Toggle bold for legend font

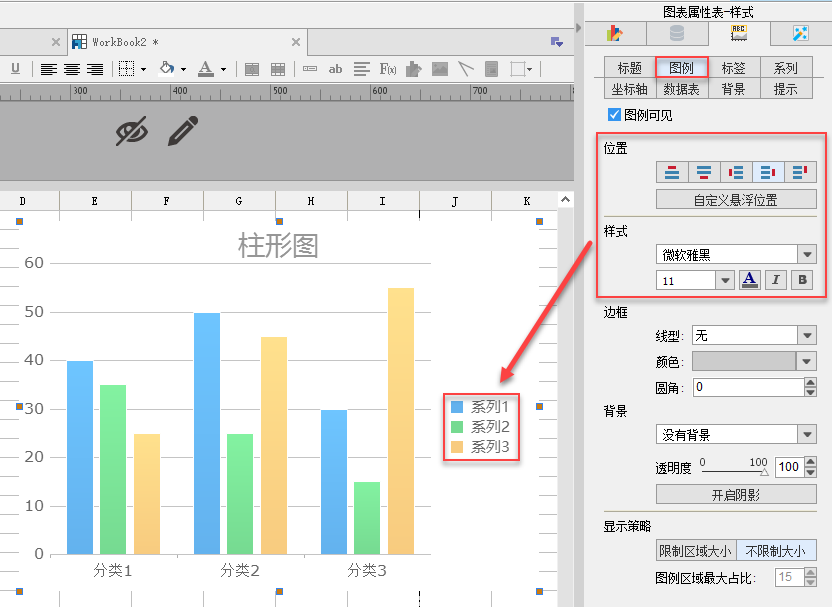[802, 280]
